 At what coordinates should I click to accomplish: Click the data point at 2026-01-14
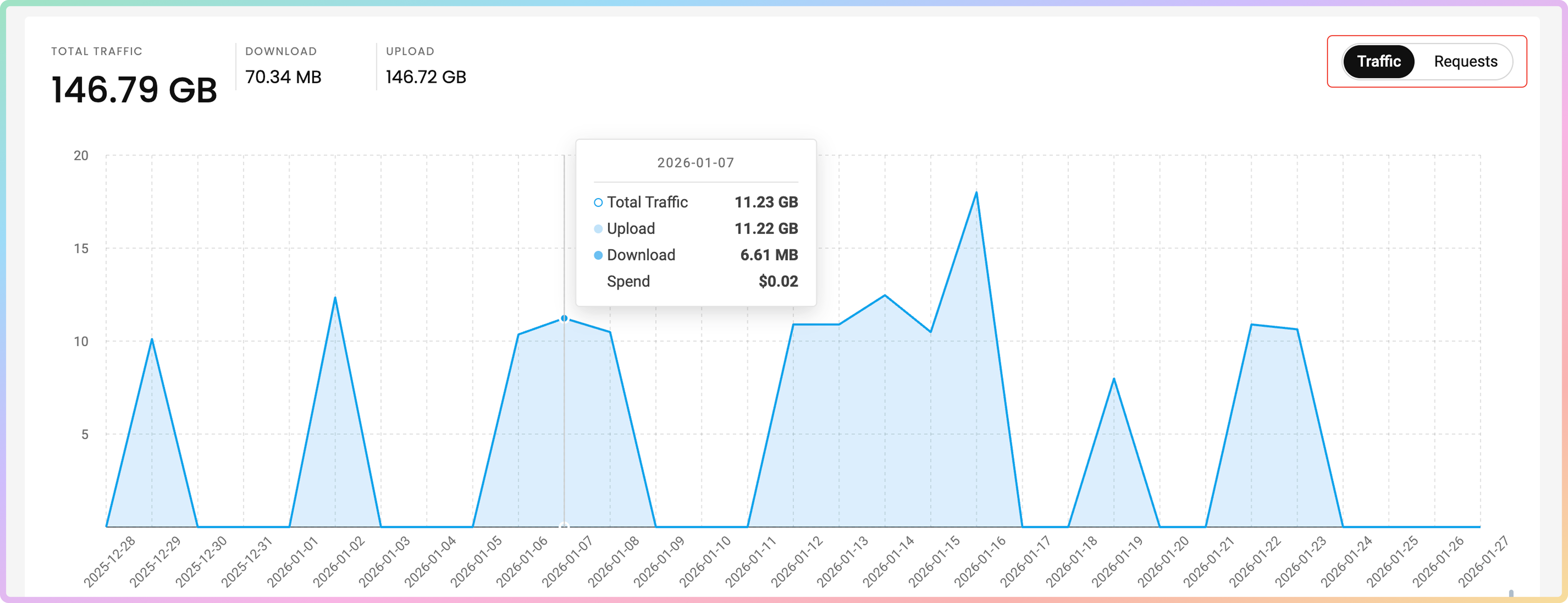coord(885,295)
